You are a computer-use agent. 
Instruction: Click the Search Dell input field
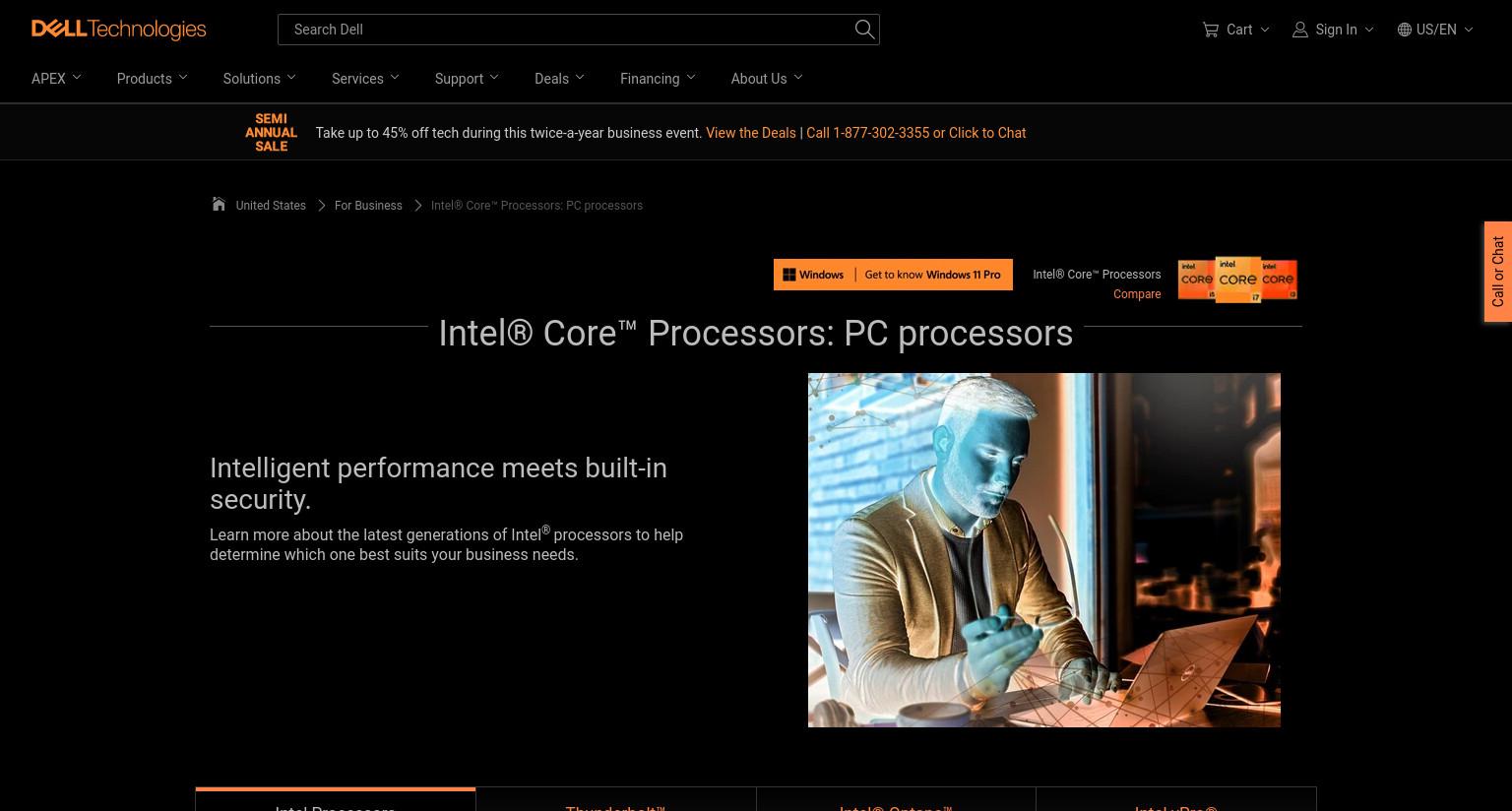(x=566, y=30)
